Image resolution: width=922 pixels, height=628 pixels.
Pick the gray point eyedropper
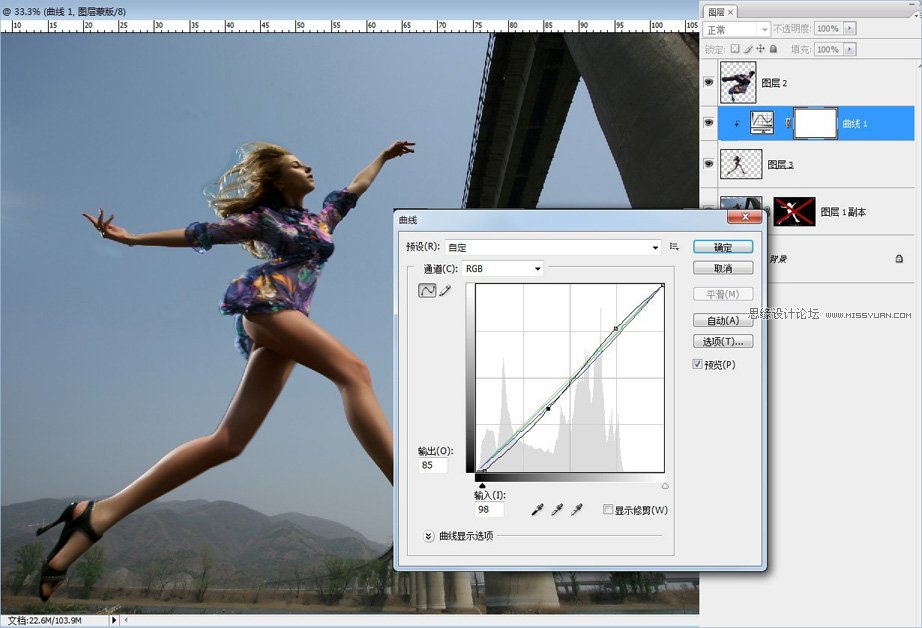[x=557, y=510]
